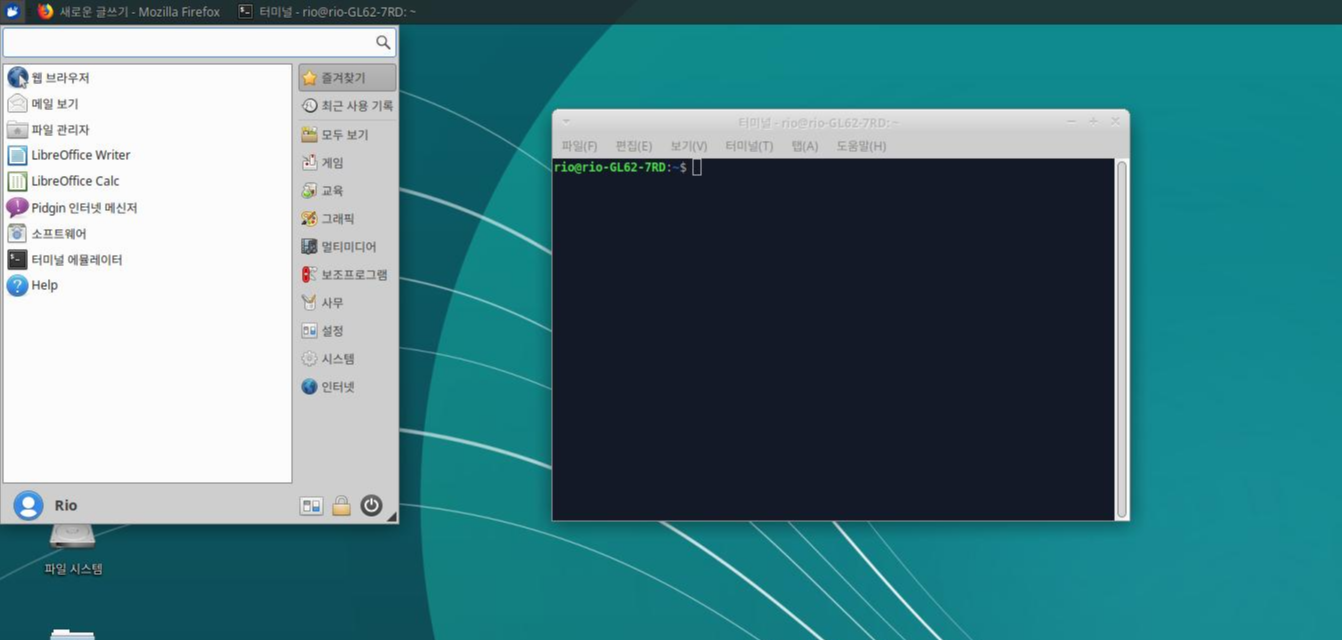Close the terminal window
1342x640 pixels.
(x=1115, y=121)
